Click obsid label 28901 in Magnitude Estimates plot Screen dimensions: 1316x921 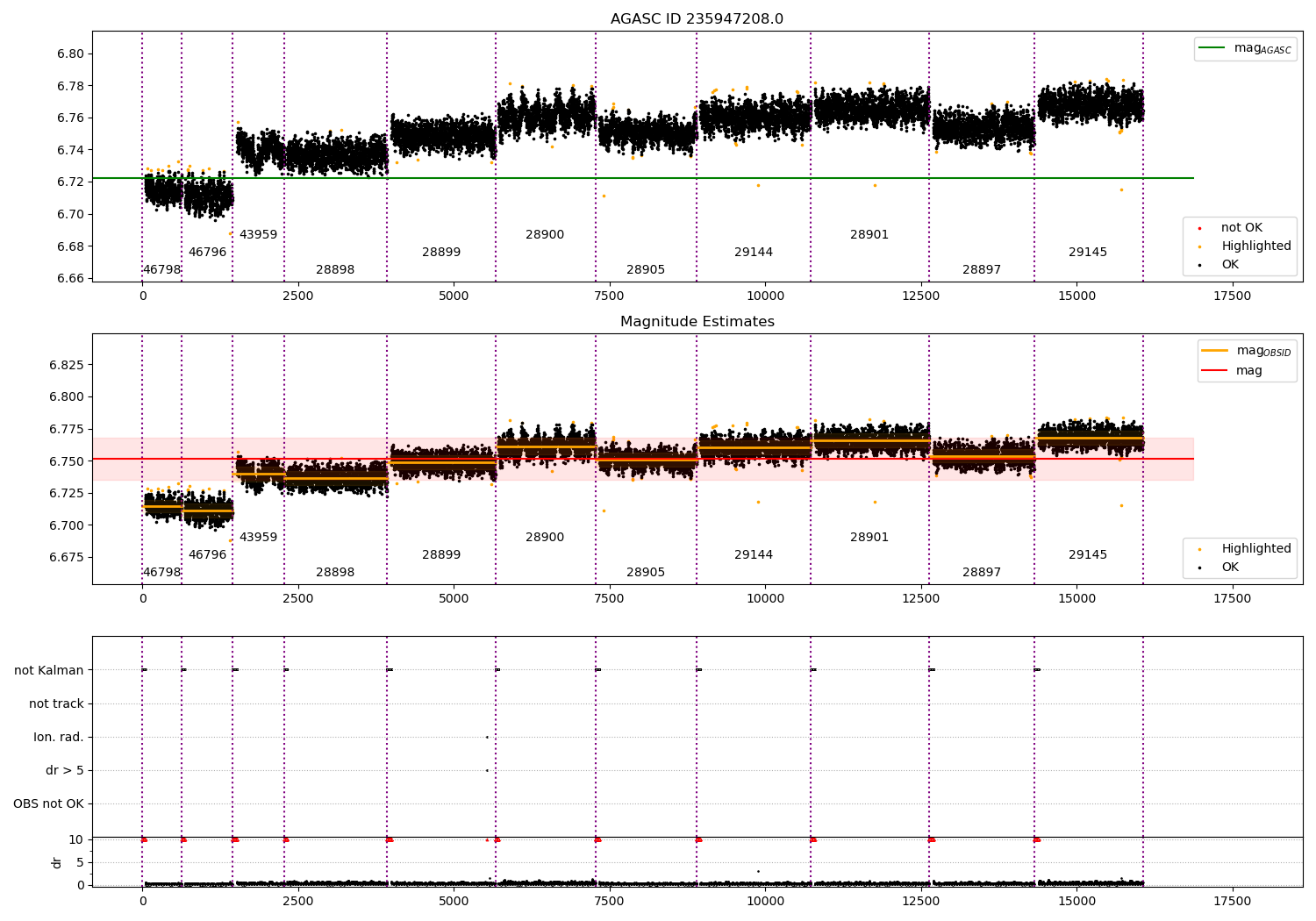pyautogui.click(x=869, y=538)
